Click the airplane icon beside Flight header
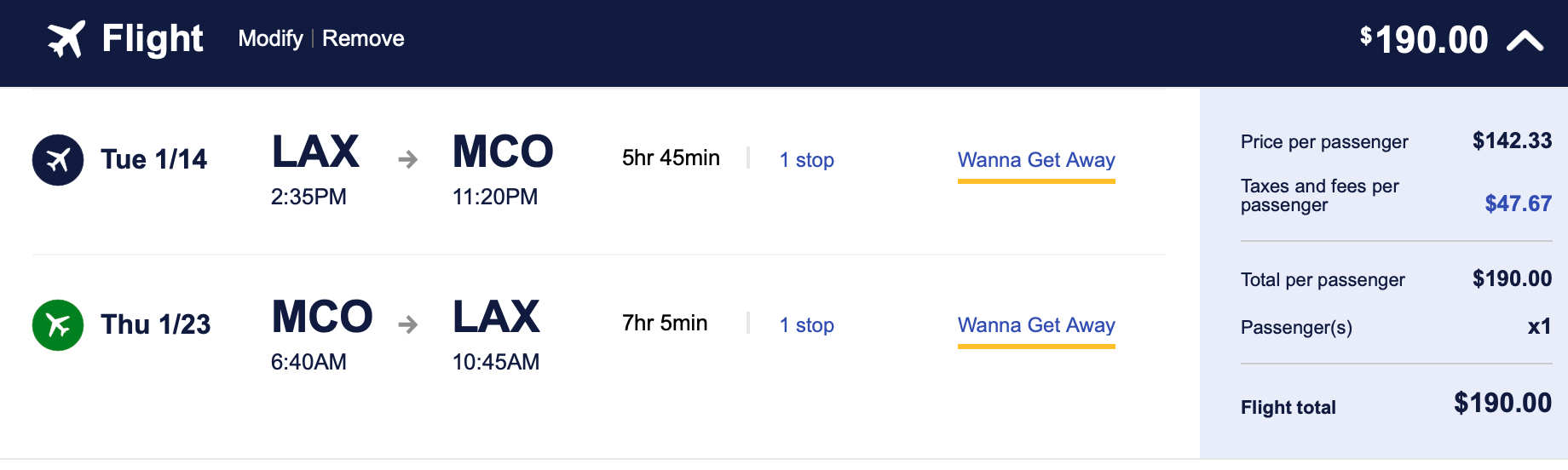 tap(66, 39)
